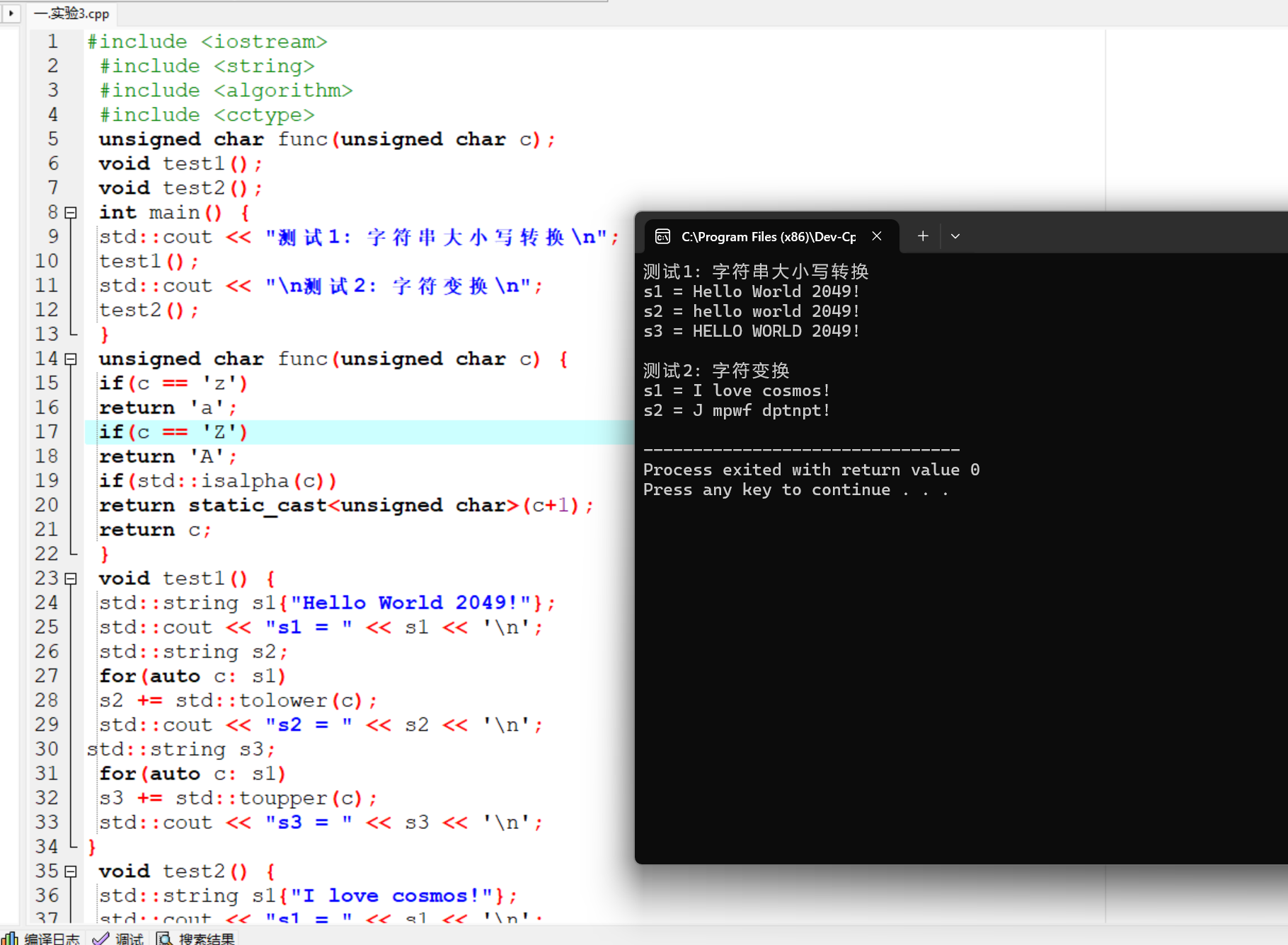Click the highlighted 'if(c == 'Z')' line
The image size is (1288, 945).
[173, 432]
